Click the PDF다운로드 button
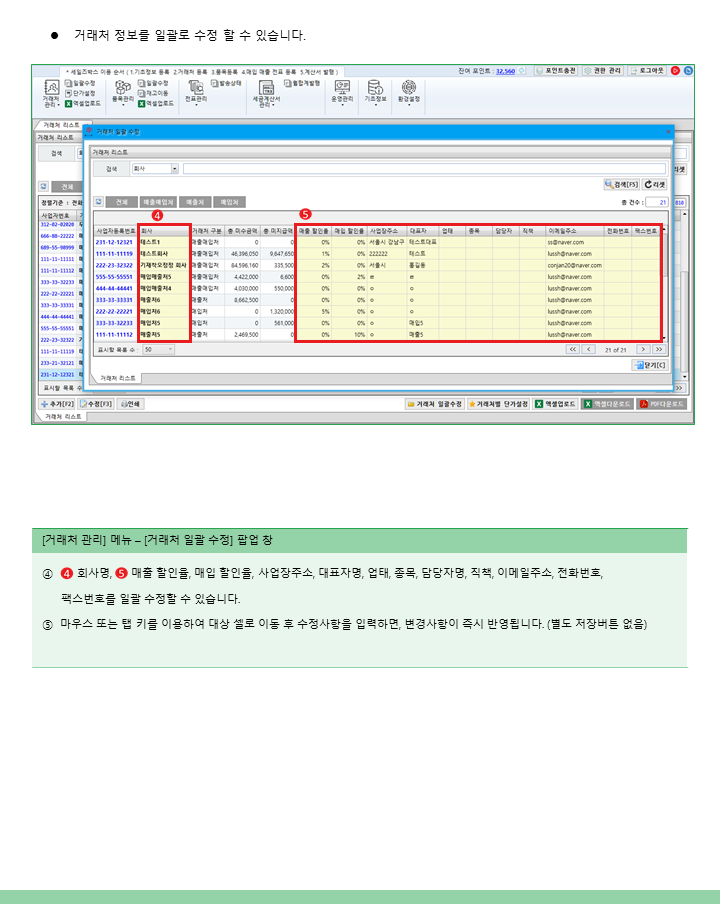 (662, 404)
